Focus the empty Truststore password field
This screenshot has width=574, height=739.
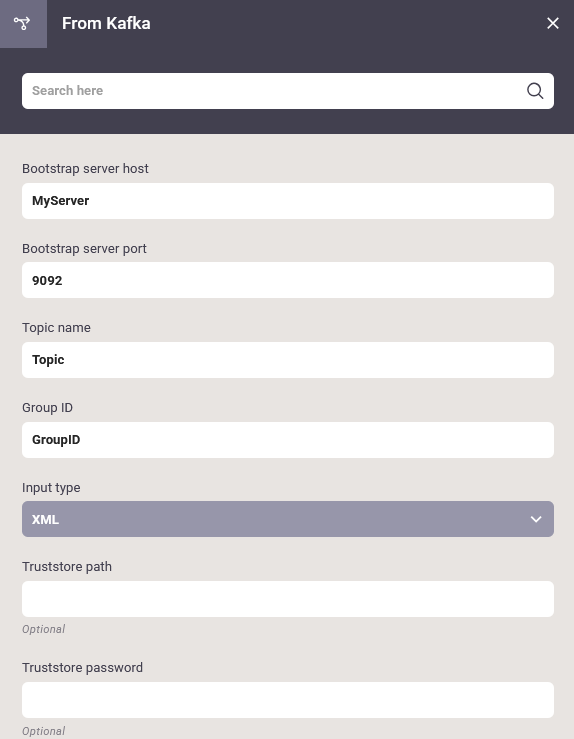(287, 700)
